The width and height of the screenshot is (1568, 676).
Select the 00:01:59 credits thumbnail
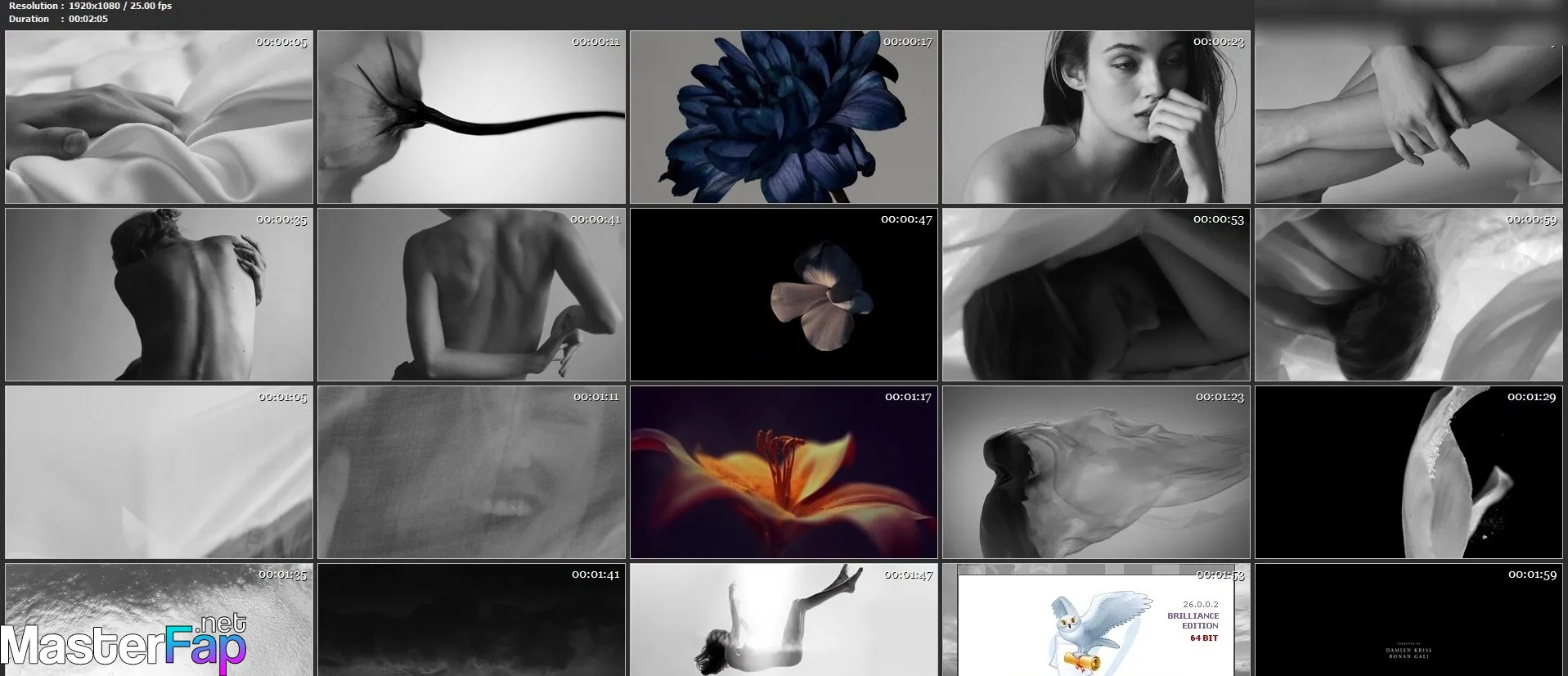(1409, 620)
